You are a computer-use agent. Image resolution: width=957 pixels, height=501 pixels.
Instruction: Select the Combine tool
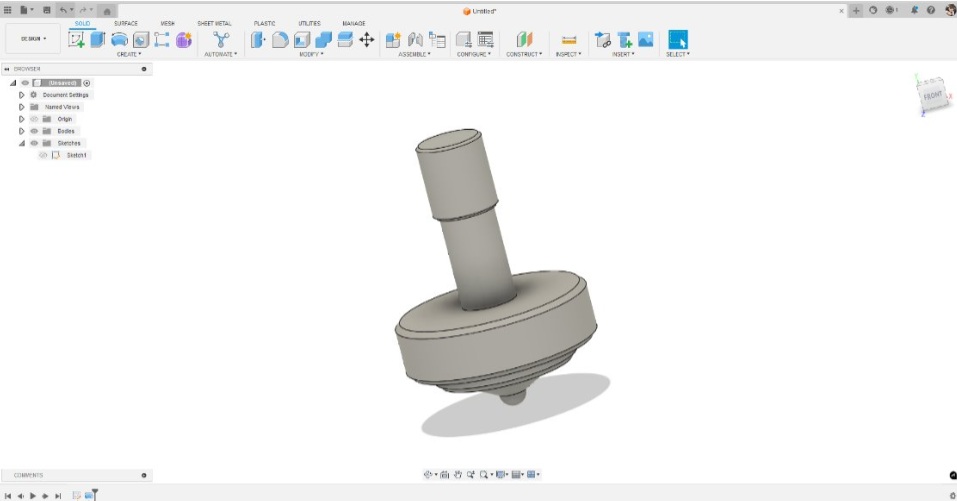323,40
